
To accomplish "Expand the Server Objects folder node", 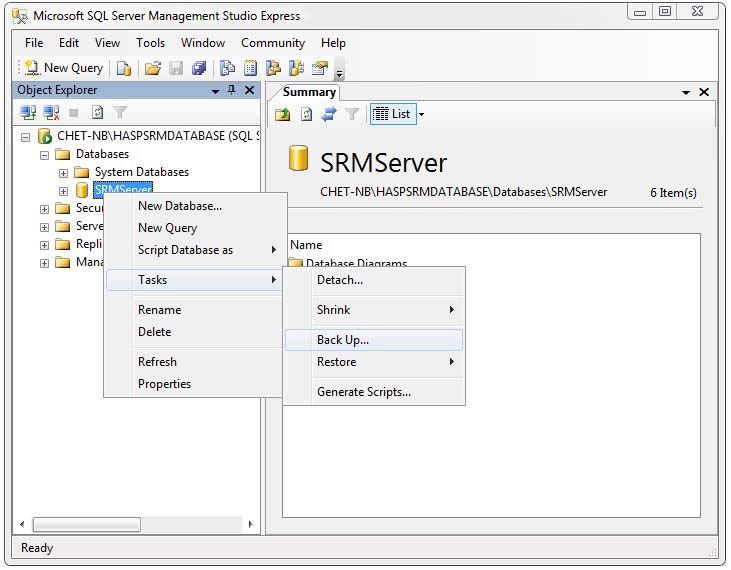I will [x=44, y=227].
